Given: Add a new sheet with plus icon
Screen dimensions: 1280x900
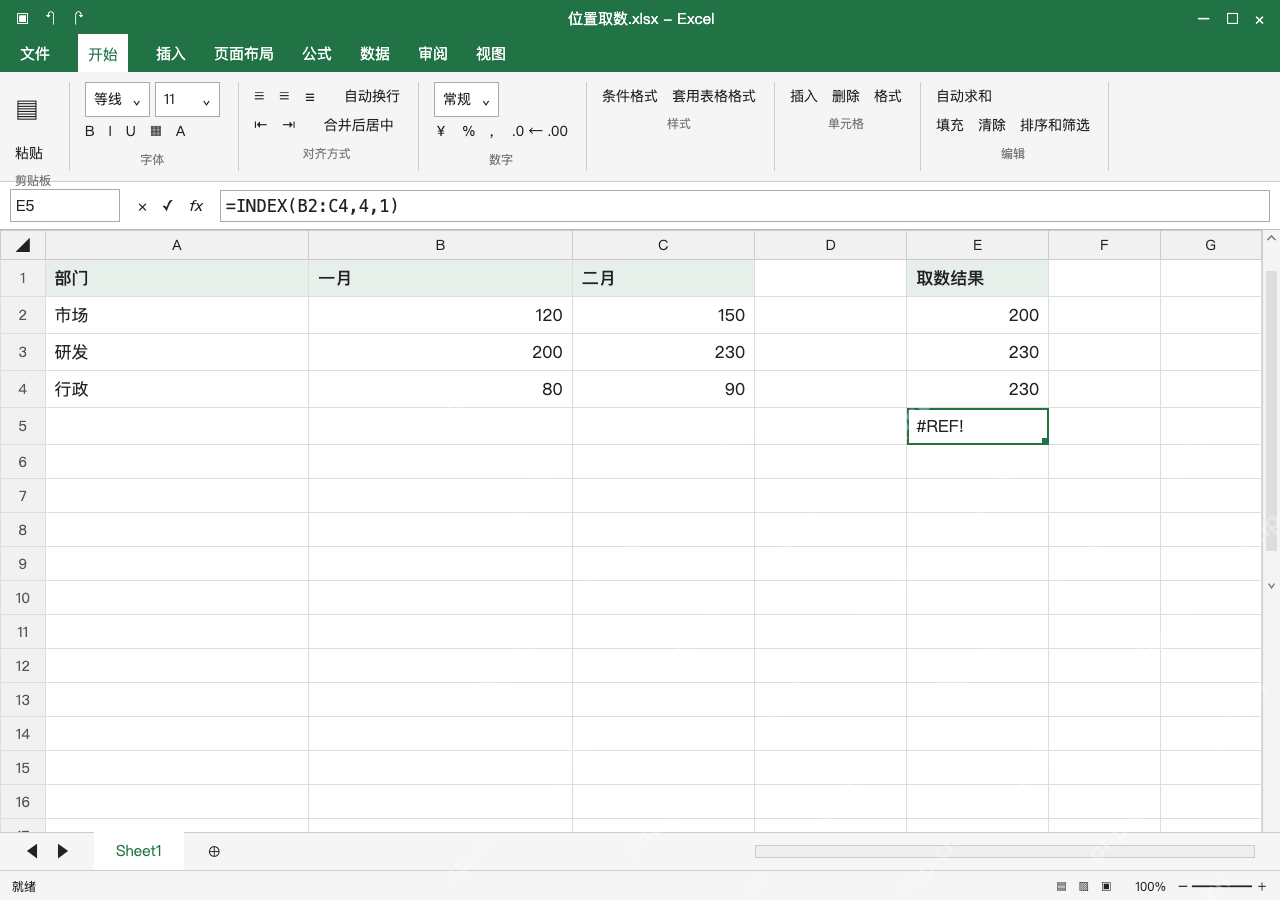Looking at the screenshot, I should click(214, 851).
